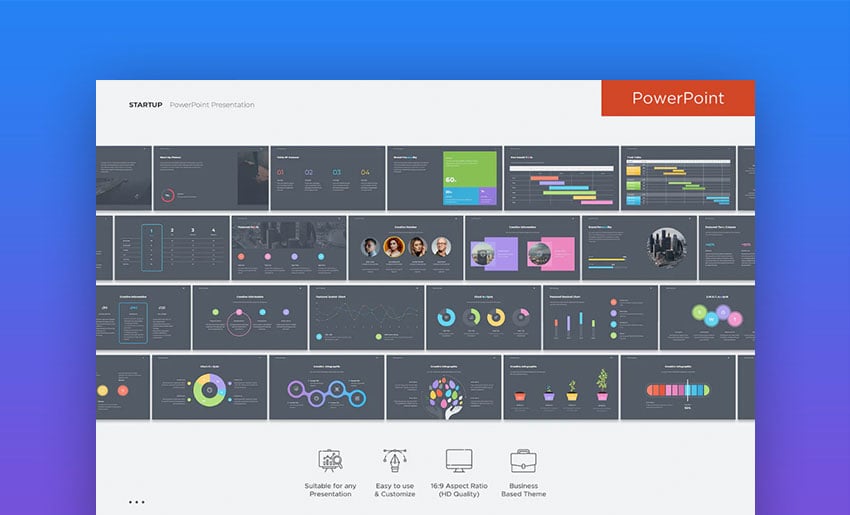Click the red circular progress ring on first-row slide
Image resolution: width=850 pixels, height=515 pixels.
(167, 195)
